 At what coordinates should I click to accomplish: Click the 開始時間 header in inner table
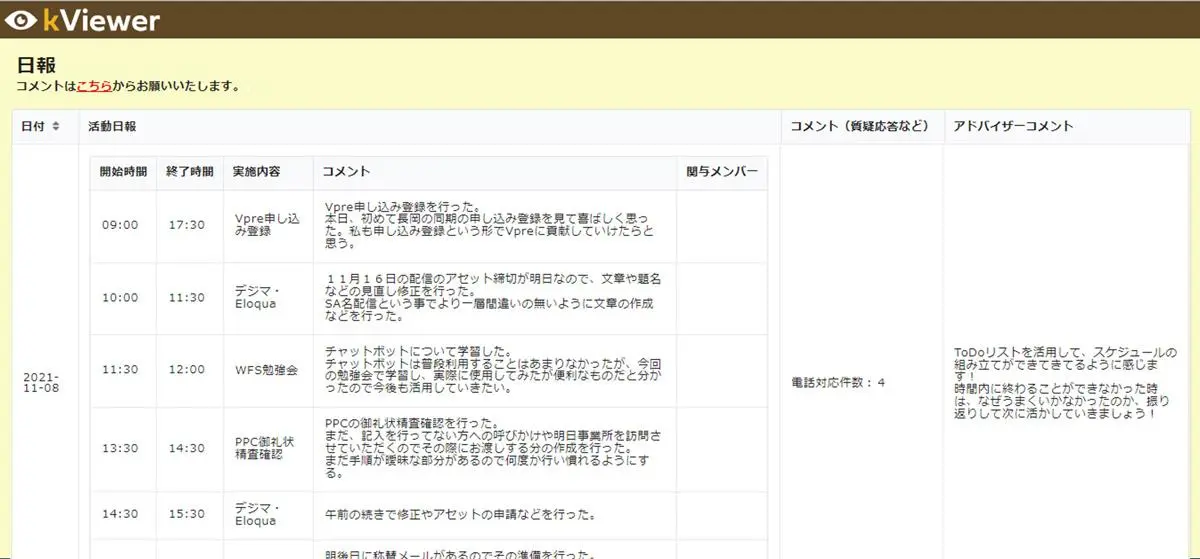pos(123,172)
